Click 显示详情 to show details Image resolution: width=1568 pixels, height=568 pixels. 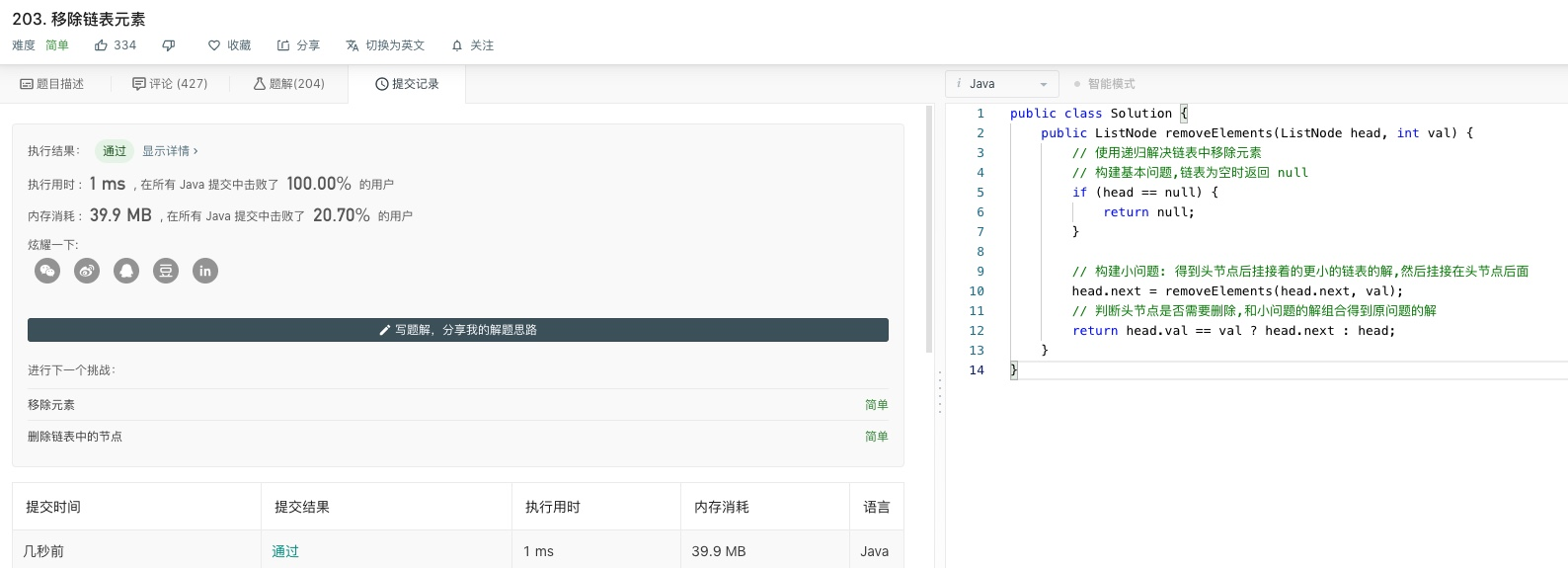point(170,151)
